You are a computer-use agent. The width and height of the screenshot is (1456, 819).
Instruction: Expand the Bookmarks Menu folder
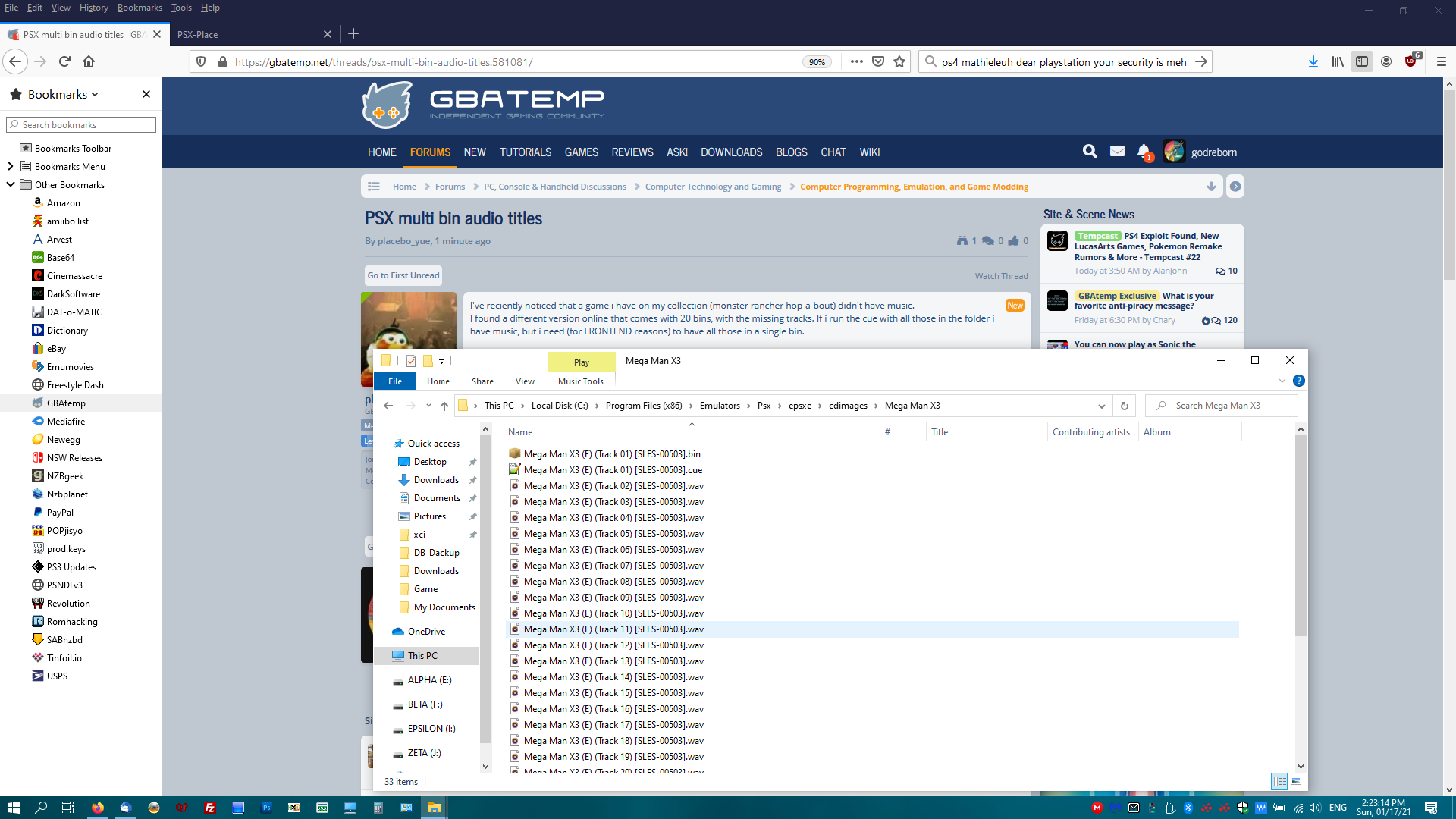10,166
